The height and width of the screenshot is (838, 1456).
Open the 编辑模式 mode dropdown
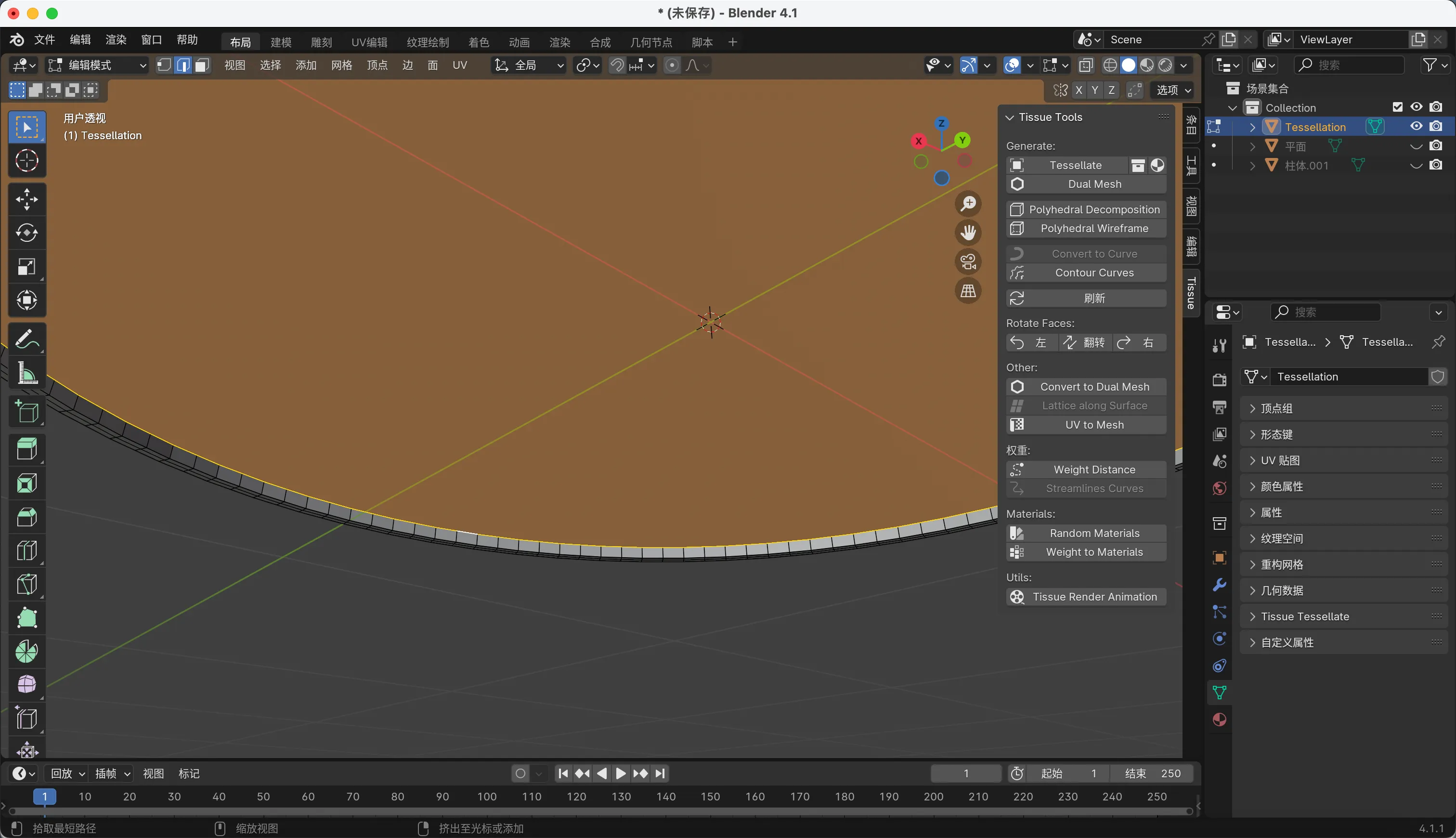[x=97, y=65]
